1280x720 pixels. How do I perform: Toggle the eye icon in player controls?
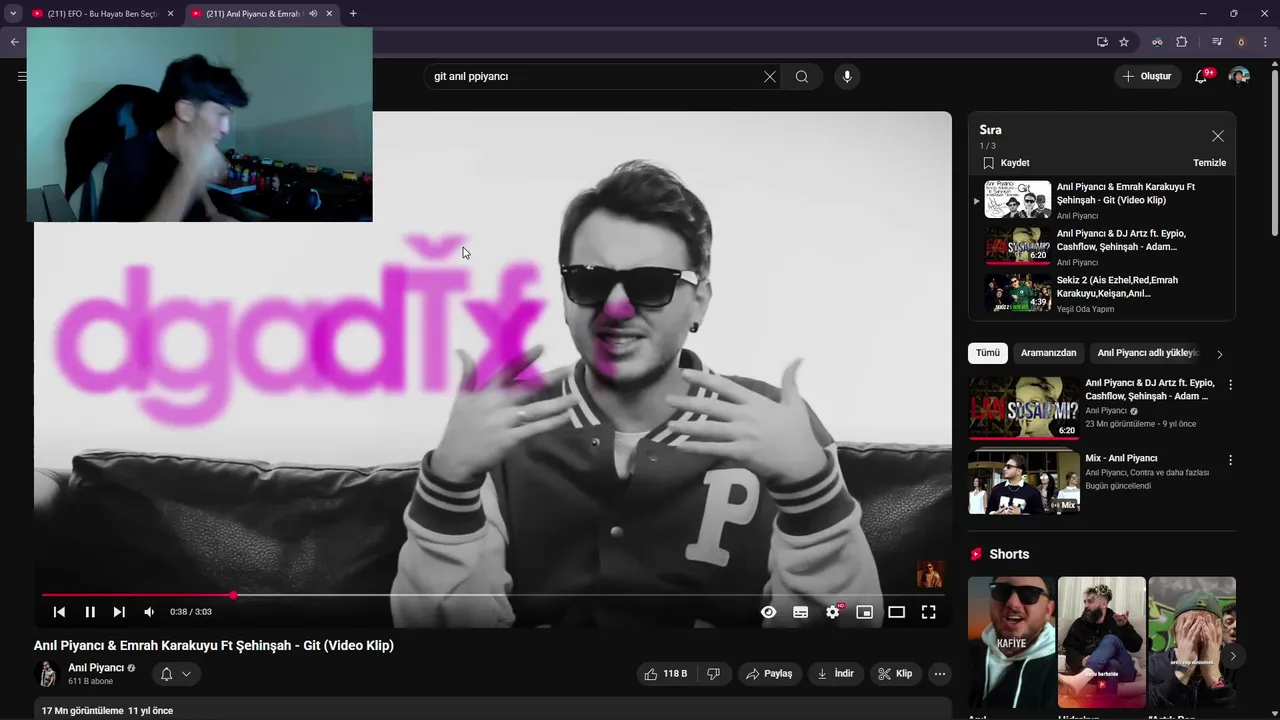(x=768, y=612)
